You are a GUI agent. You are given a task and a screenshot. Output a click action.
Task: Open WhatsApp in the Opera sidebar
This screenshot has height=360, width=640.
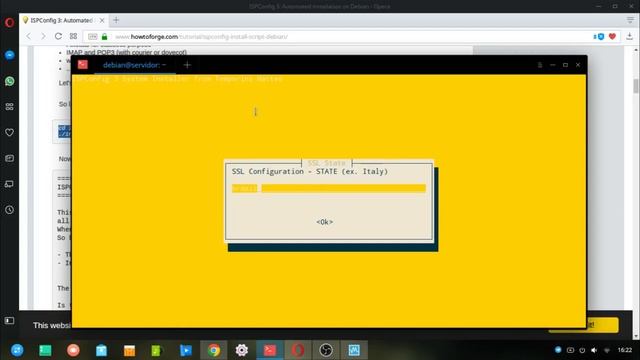(x=9, y=81)
